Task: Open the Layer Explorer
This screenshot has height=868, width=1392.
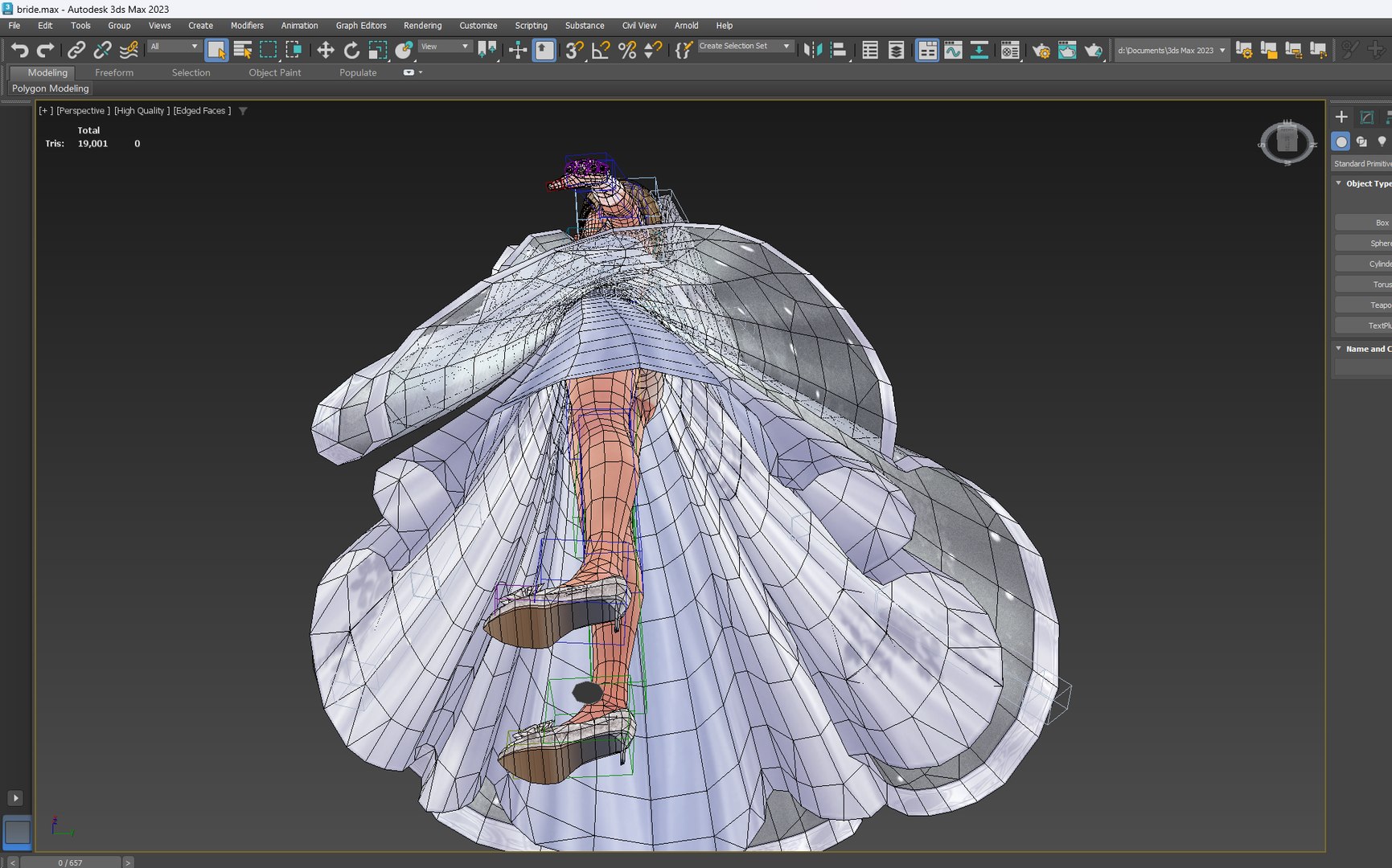Action: click(896, 51)
